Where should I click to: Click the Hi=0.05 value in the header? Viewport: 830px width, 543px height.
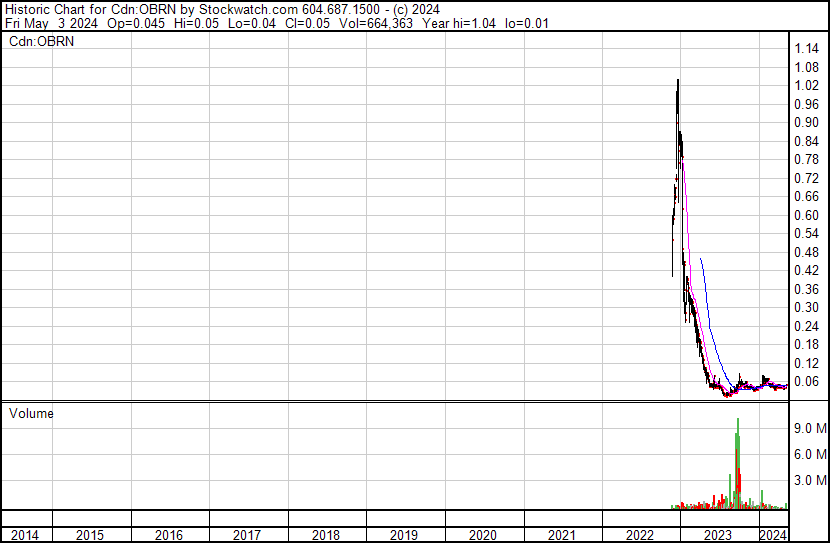click(197, 23)
